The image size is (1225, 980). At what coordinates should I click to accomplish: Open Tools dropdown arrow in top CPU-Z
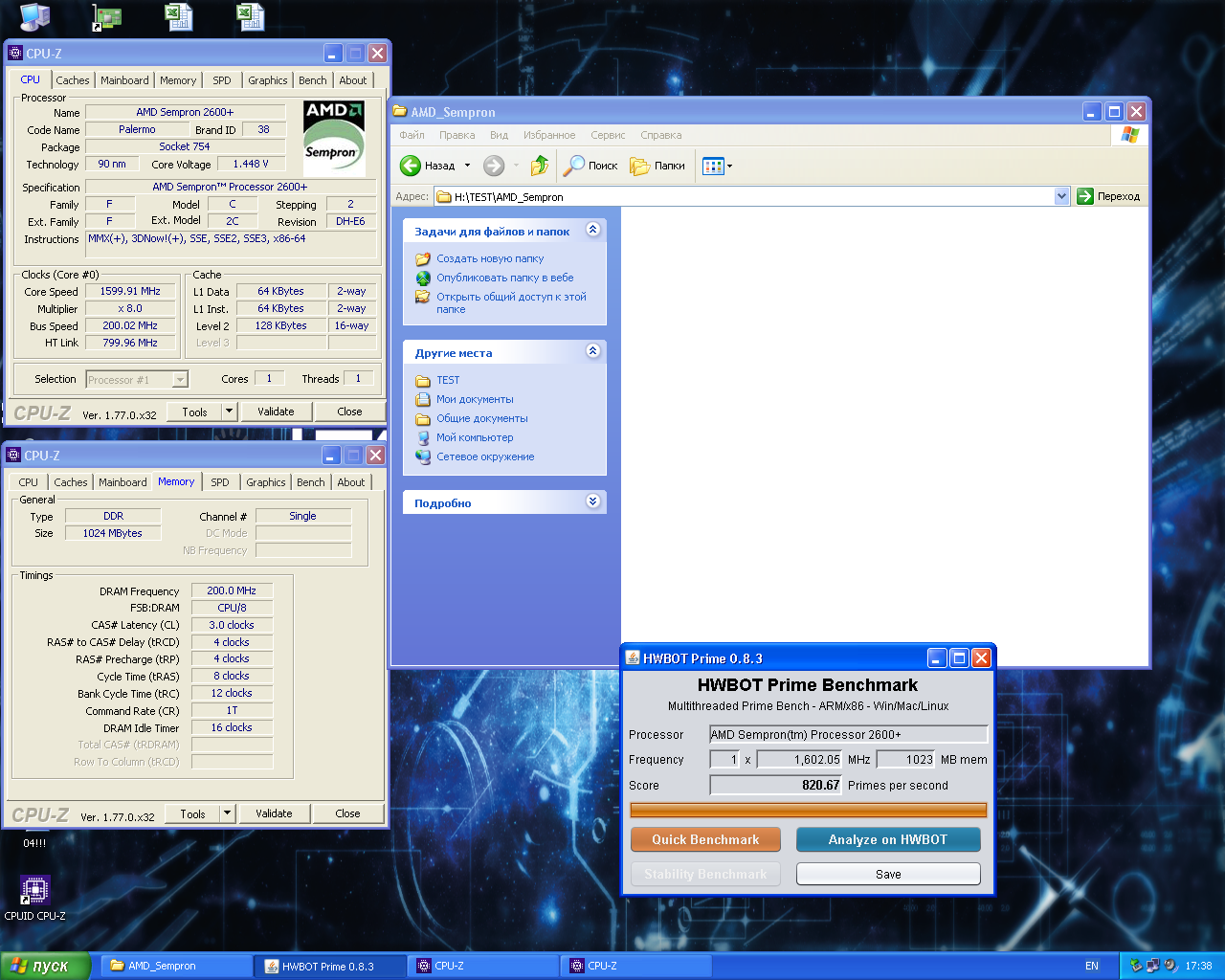pos(229,412)
